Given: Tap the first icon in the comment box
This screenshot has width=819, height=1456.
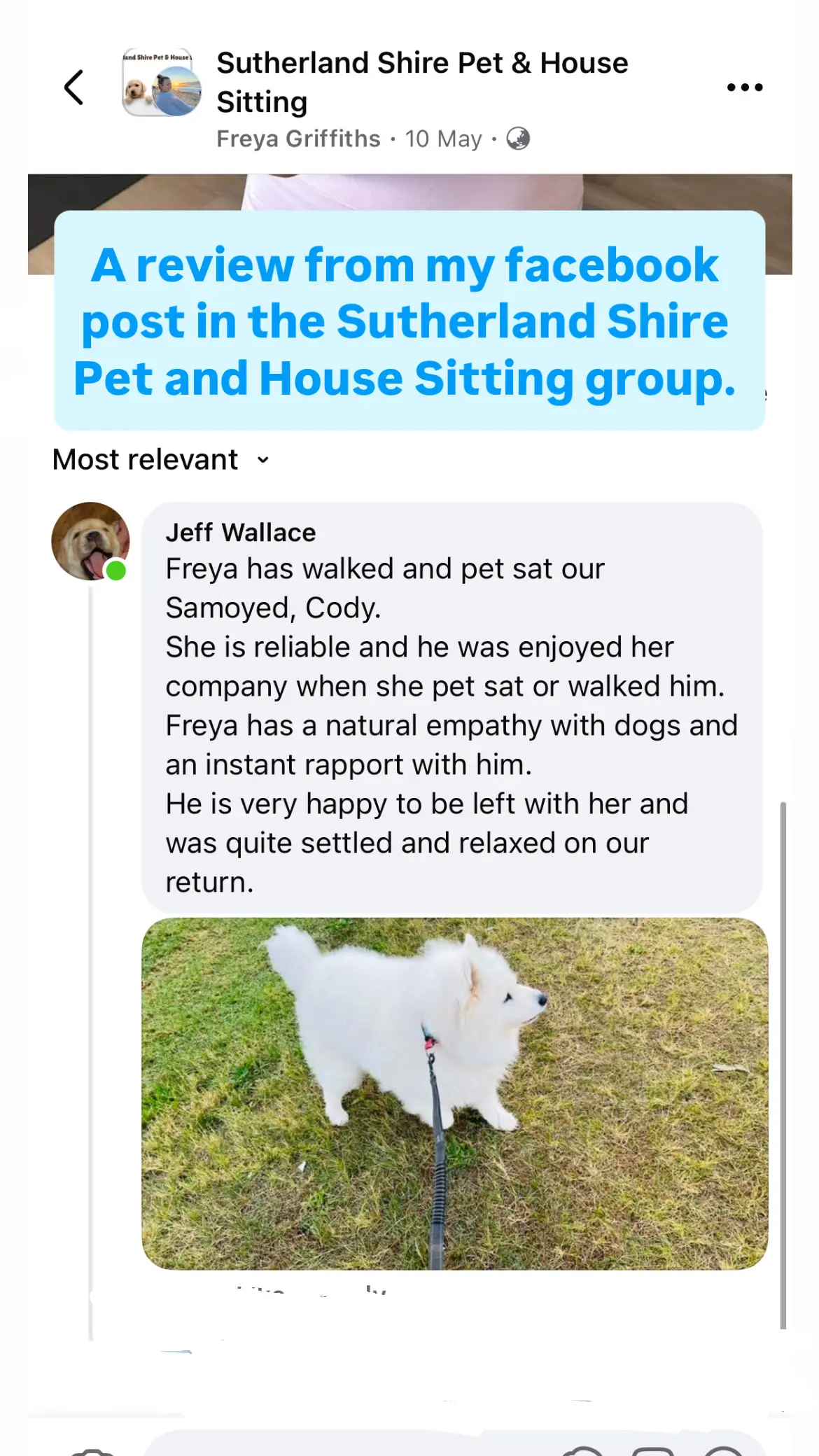Looking at the screenshot, I should (x=582, y=1450).
